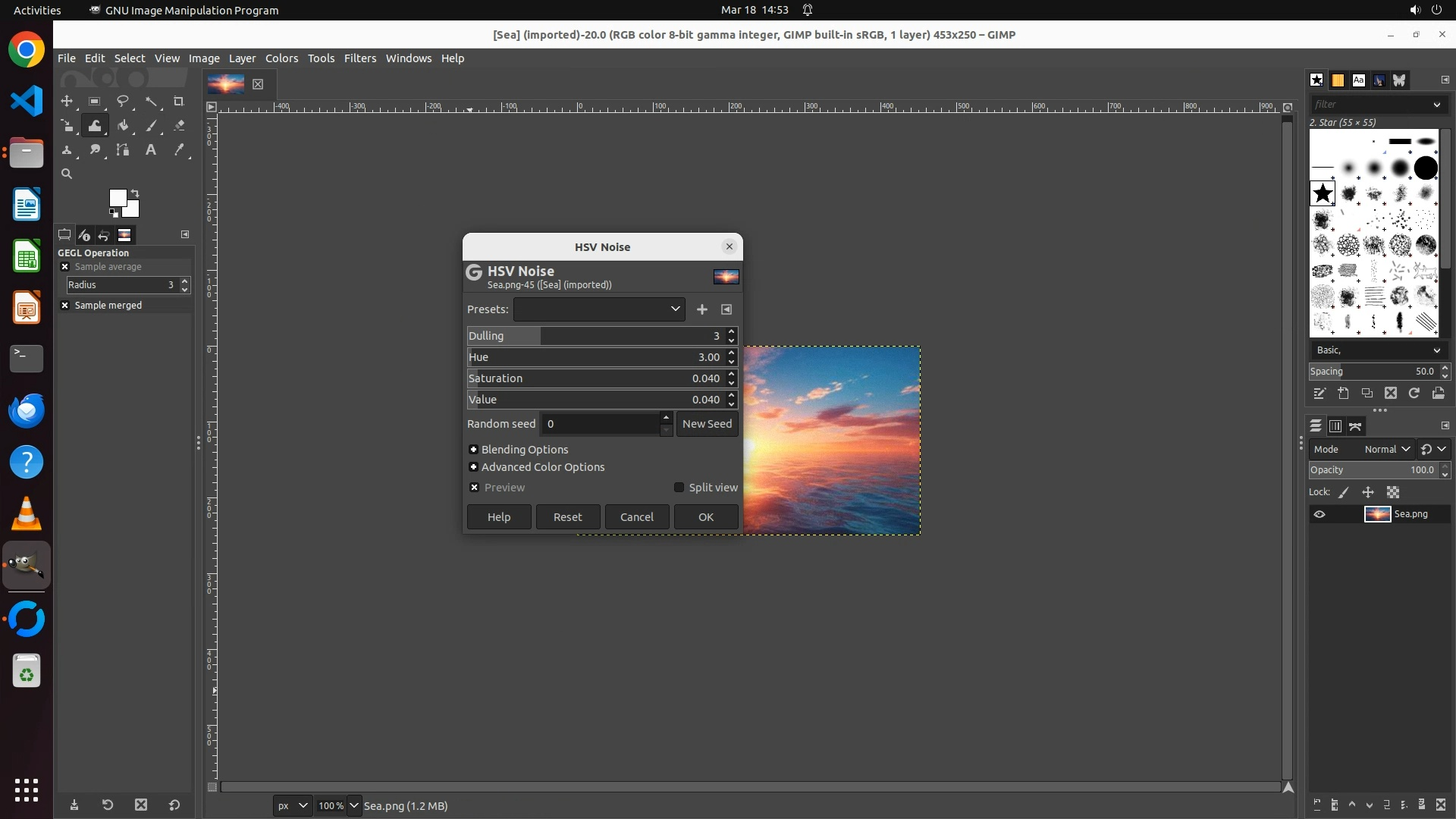The image size is (1456, 819).
Task: Open the Colors menu
Action: tap(281, 58)
